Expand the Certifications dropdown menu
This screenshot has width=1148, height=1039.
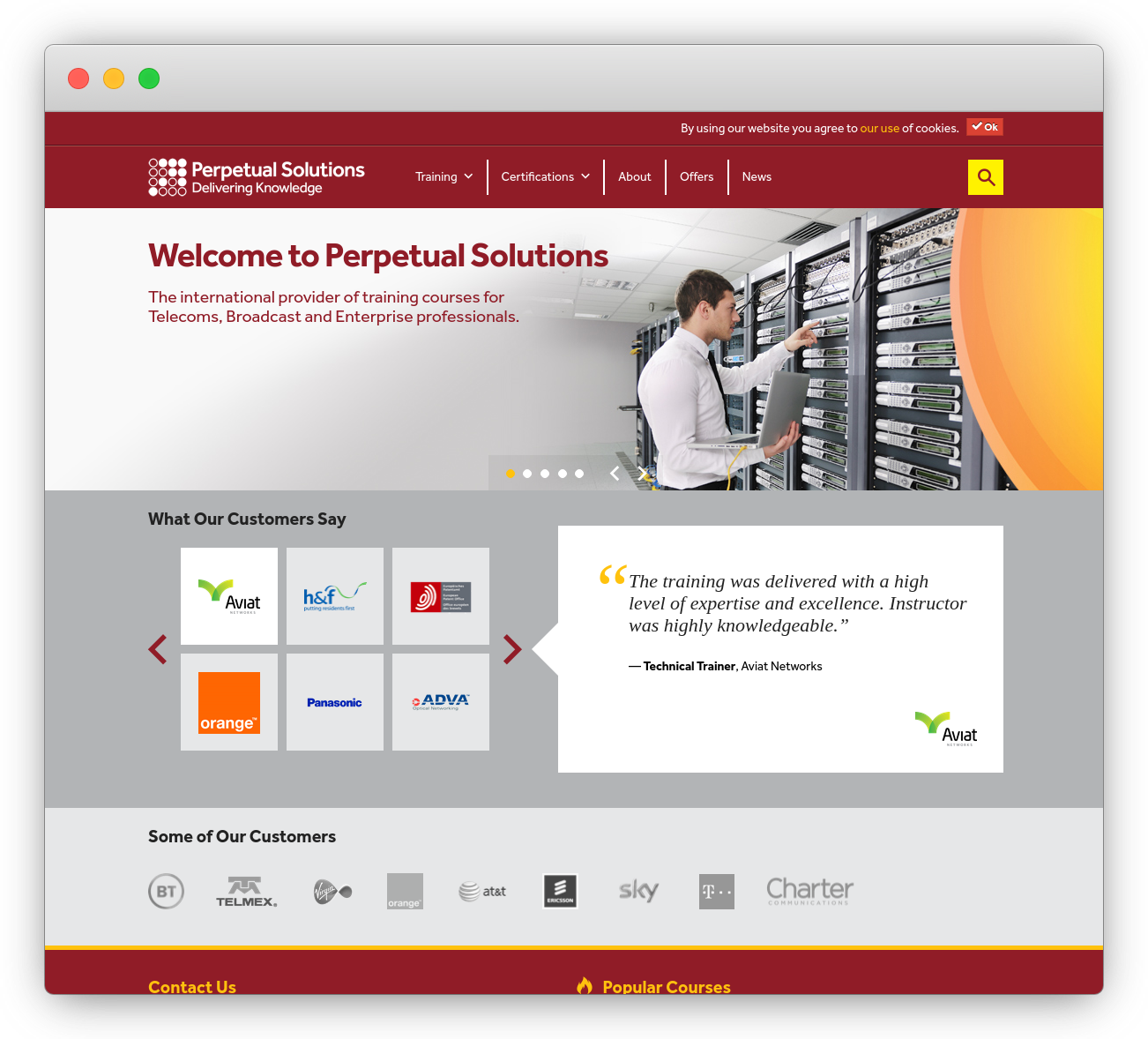546,177
